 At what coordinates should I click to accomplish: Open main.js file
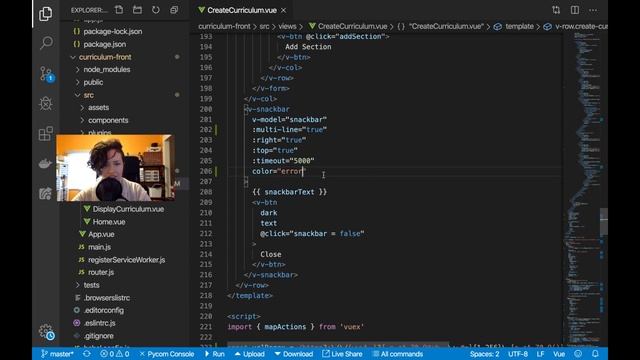tap(99, 247)
